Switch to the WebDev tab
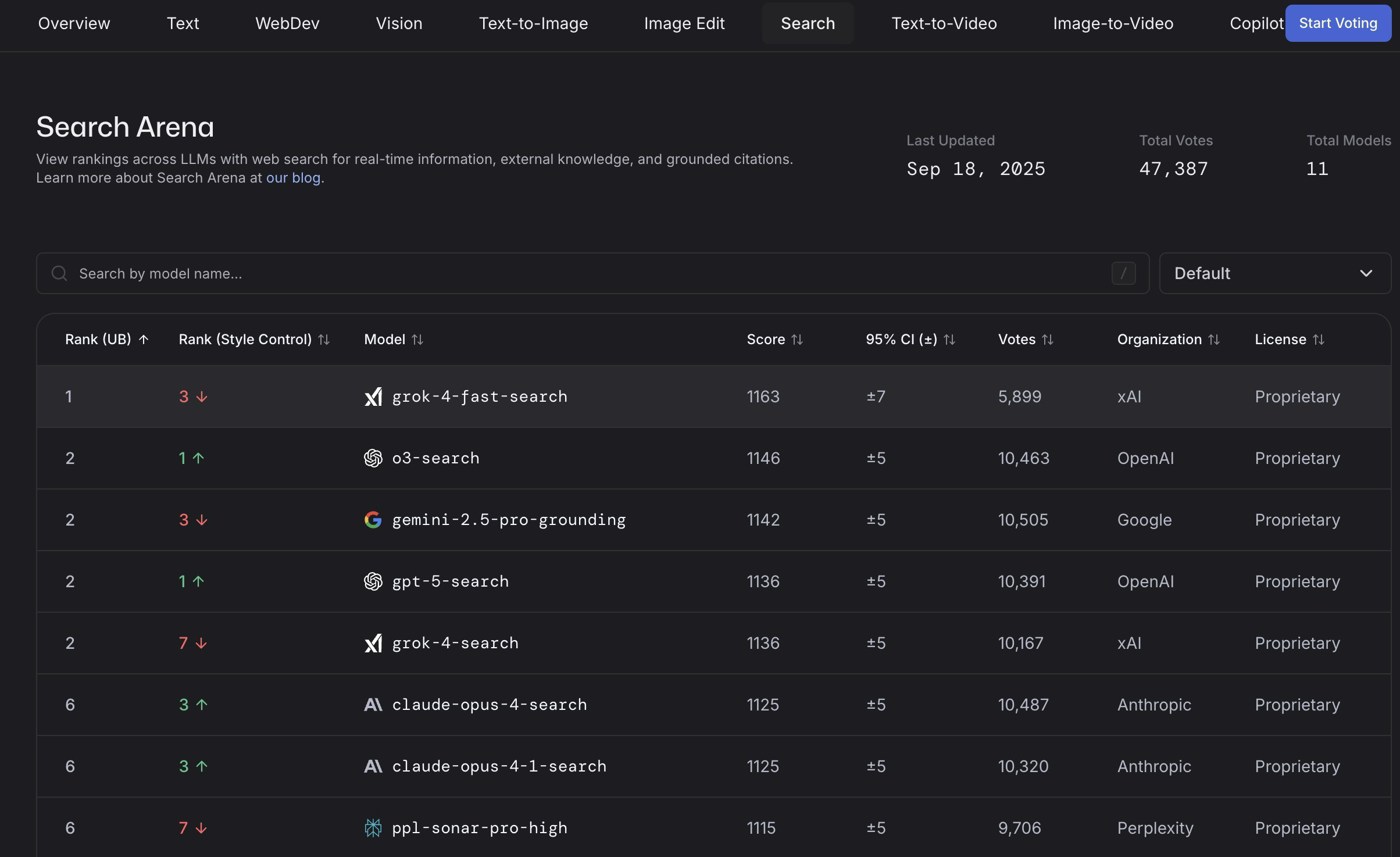 [287, 23]
